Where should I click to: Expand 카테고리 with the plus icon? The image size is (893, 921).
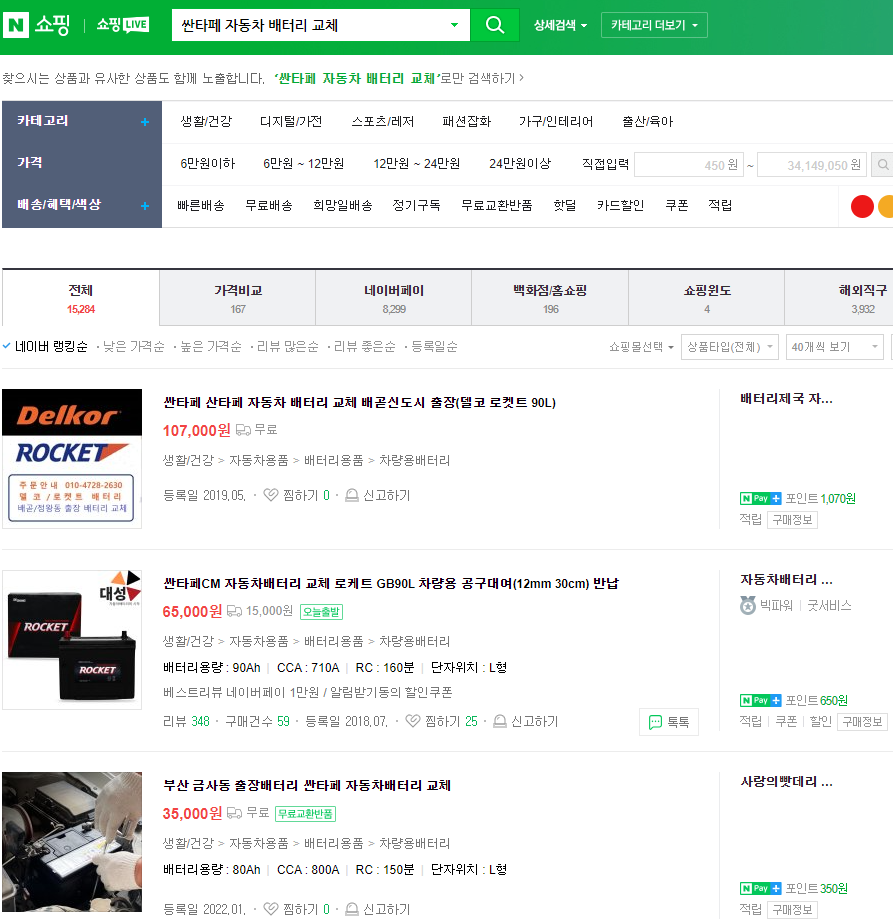coord(145,122)
